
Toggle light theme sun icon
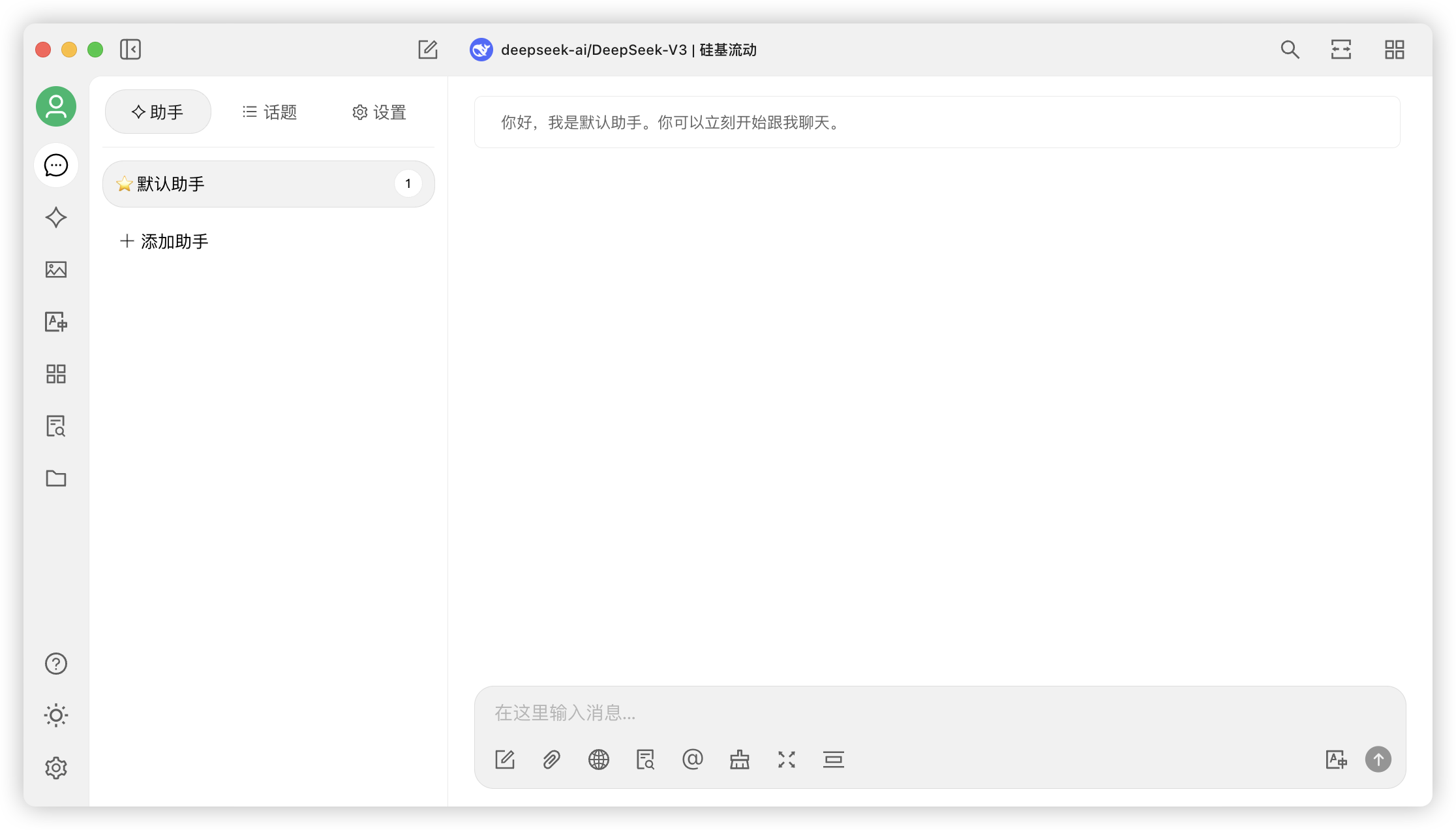[x=56, y=716]
